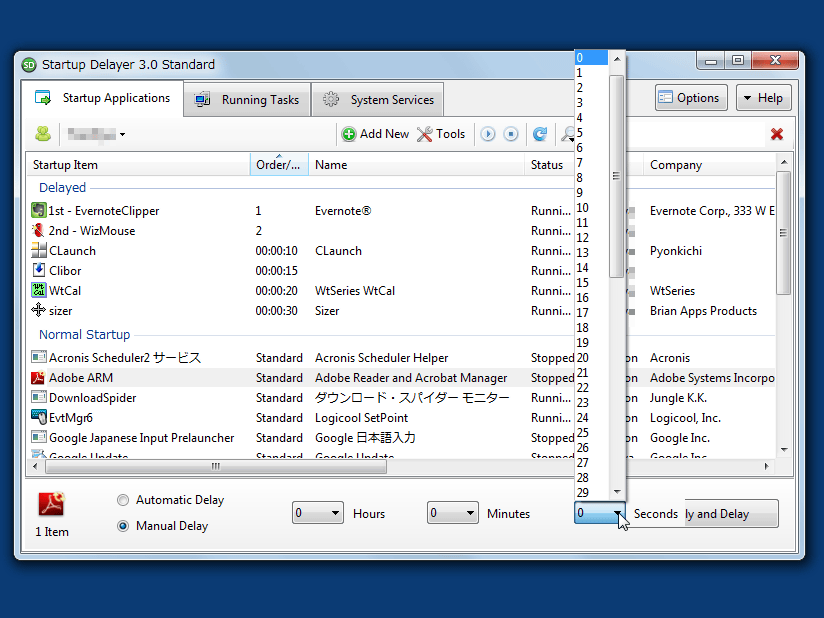Click the Acronis Scheduler Helper name cell
This screenshot has width=824, height=618.
[x=382, y=358]
